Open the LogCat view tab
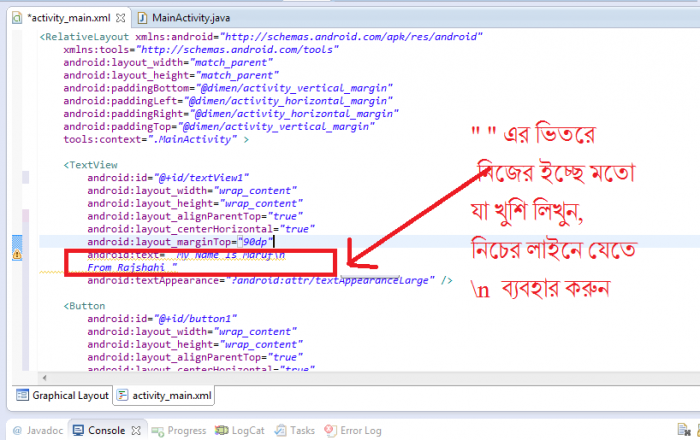 click(x=240, y=431)
